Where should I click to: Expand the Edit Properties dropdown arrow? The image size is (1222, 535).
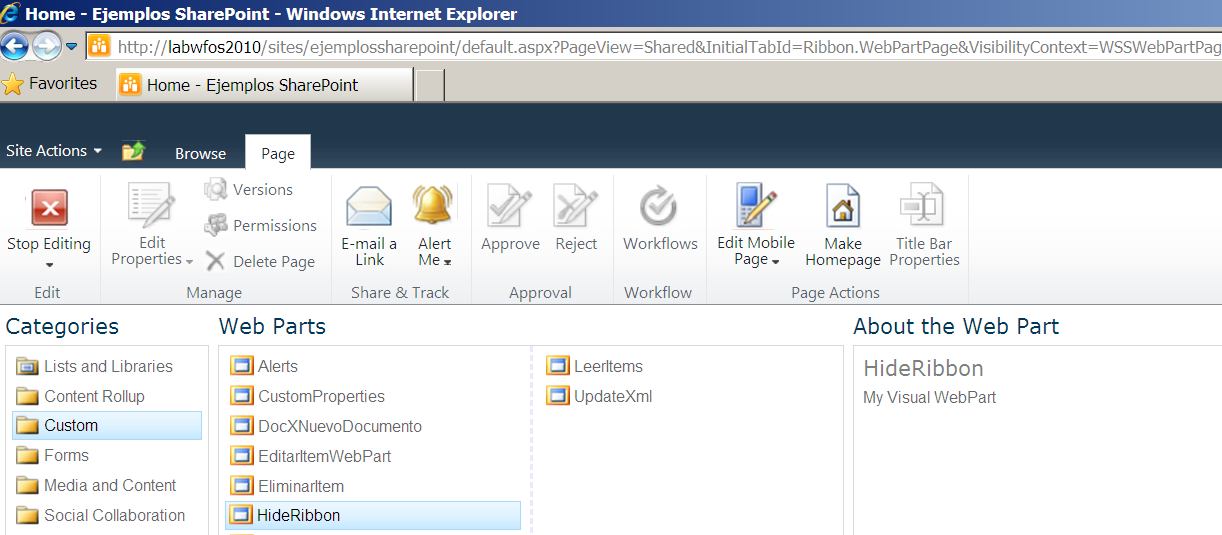tap(189, 261)
